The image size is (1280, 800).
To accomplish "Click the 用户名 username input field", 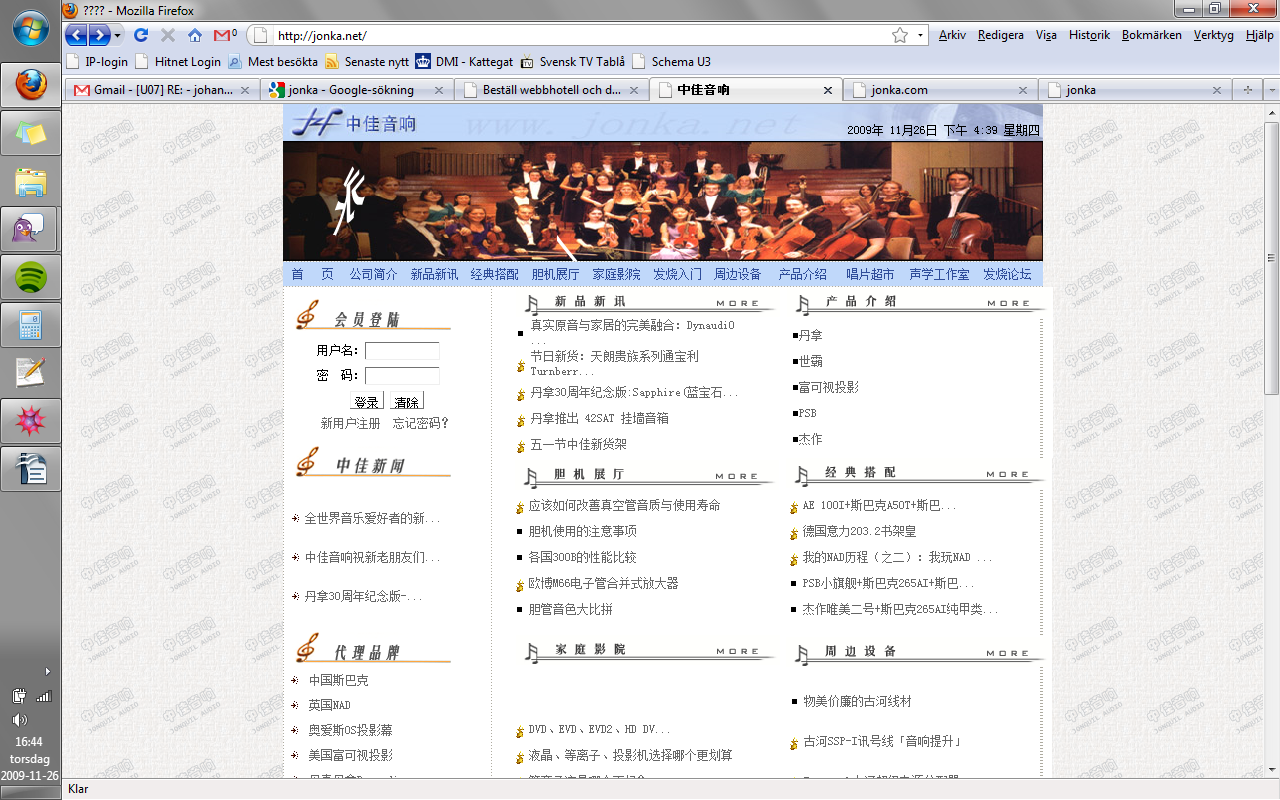I will point(402,351).
